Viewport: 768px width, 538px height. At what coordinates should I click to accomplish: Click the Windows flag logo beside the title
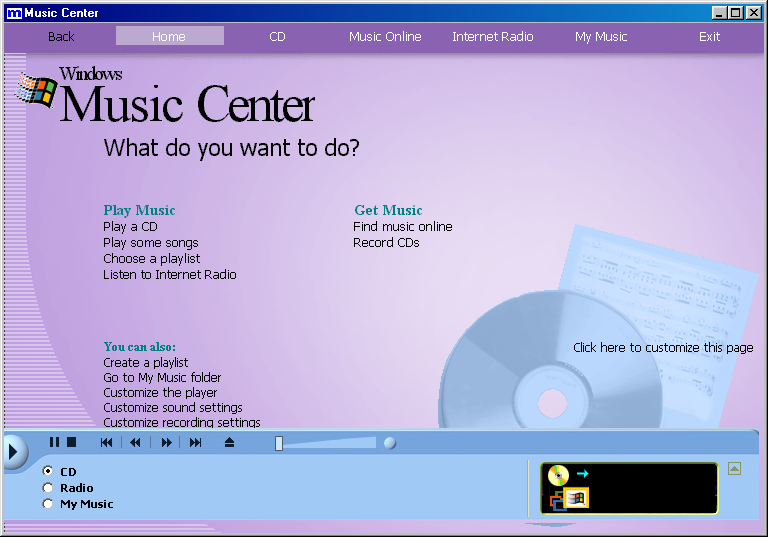pos(36,89)
